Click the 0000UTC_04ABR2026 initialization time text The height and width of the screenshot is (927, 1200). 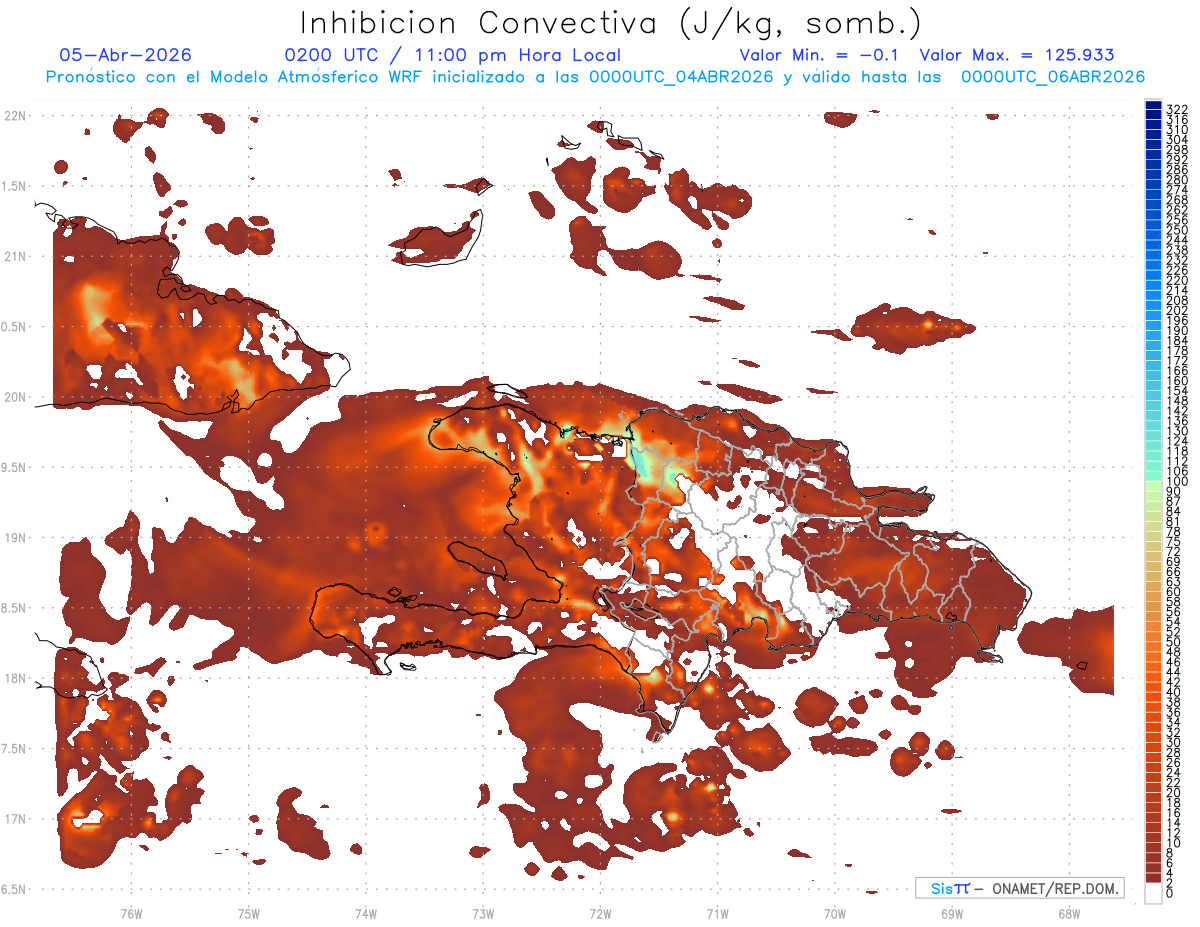(x=682, y=77)
